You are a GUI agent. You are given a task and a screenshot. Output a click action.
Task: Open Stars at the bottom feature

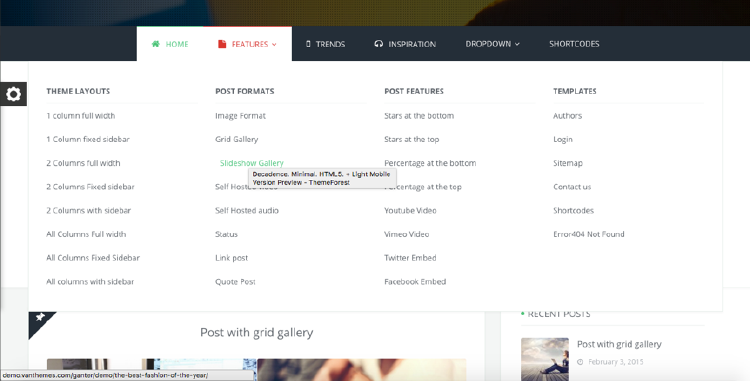click(x=419, y=116)
